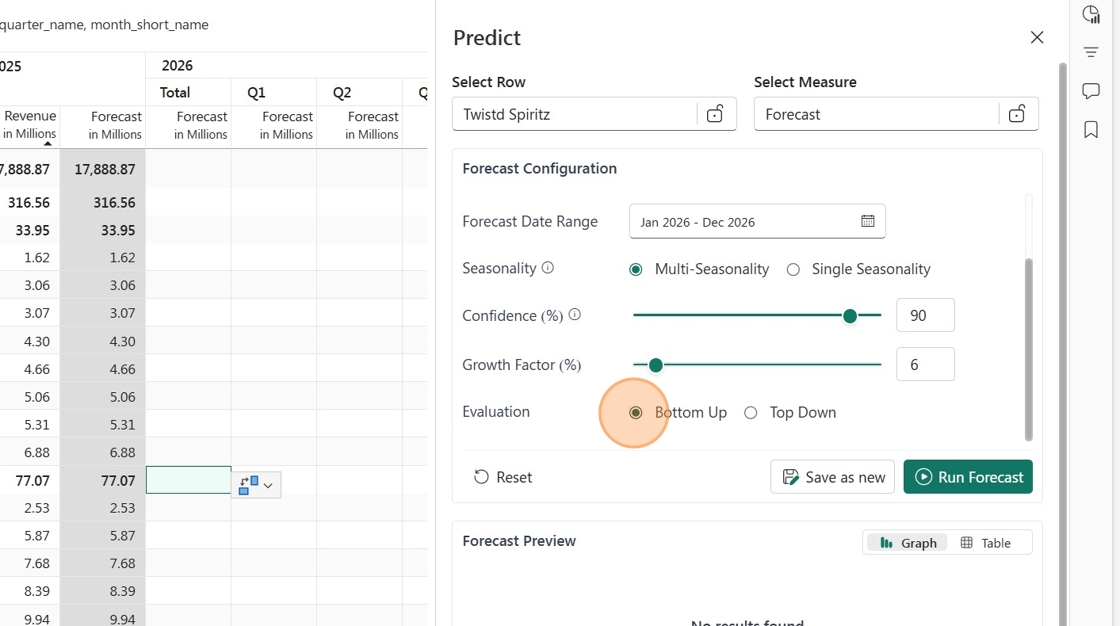Screen dimensions: 1120x626
Task: Choose Top Down evaluation
Action: pyautogui.click(x=789, y=412)
